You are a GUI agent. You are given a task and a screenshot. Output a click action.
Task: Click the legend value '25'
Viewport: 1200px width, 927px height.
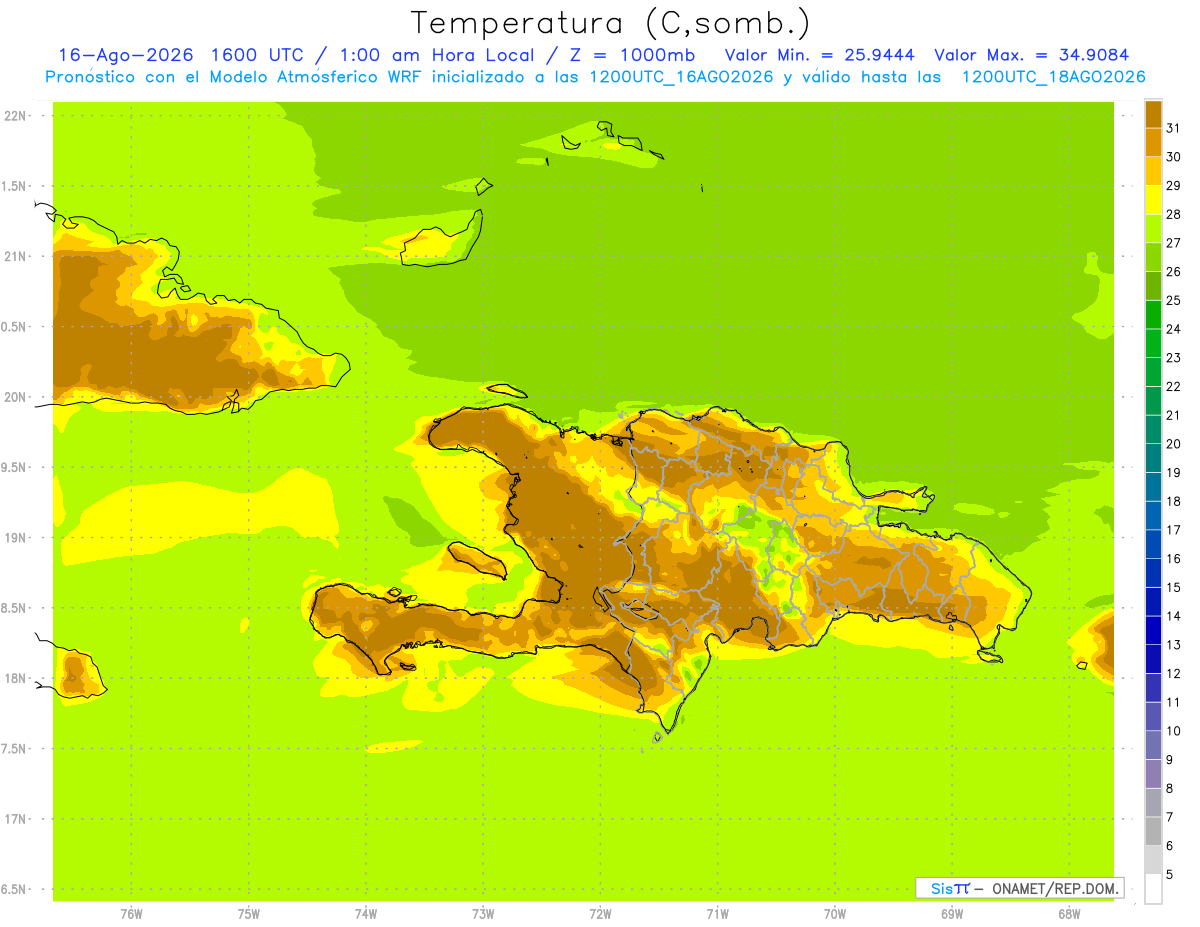point(1174,300)
